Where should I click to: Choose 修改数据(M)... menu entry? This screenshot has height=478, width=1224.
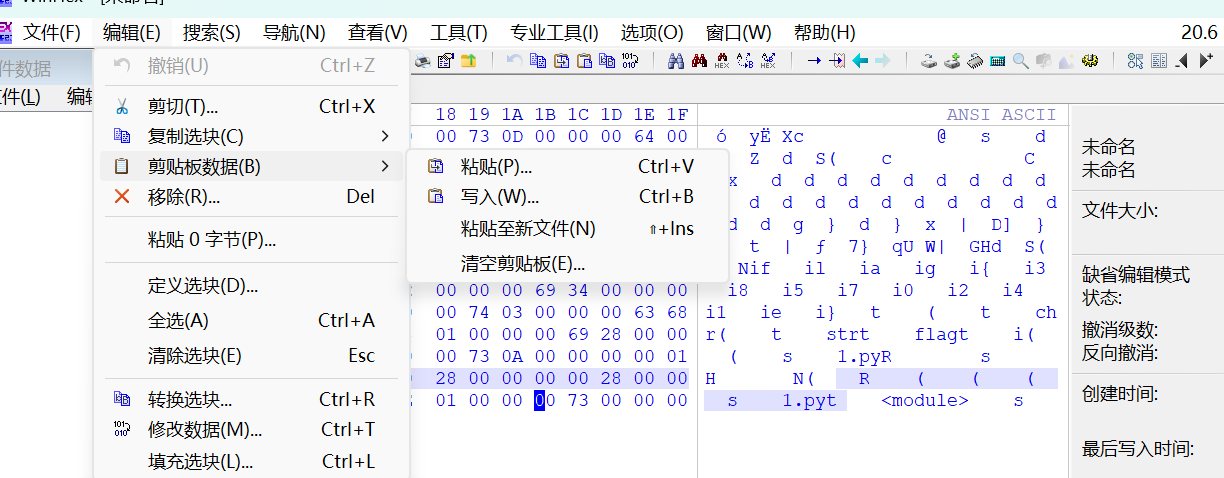(251, 430)
